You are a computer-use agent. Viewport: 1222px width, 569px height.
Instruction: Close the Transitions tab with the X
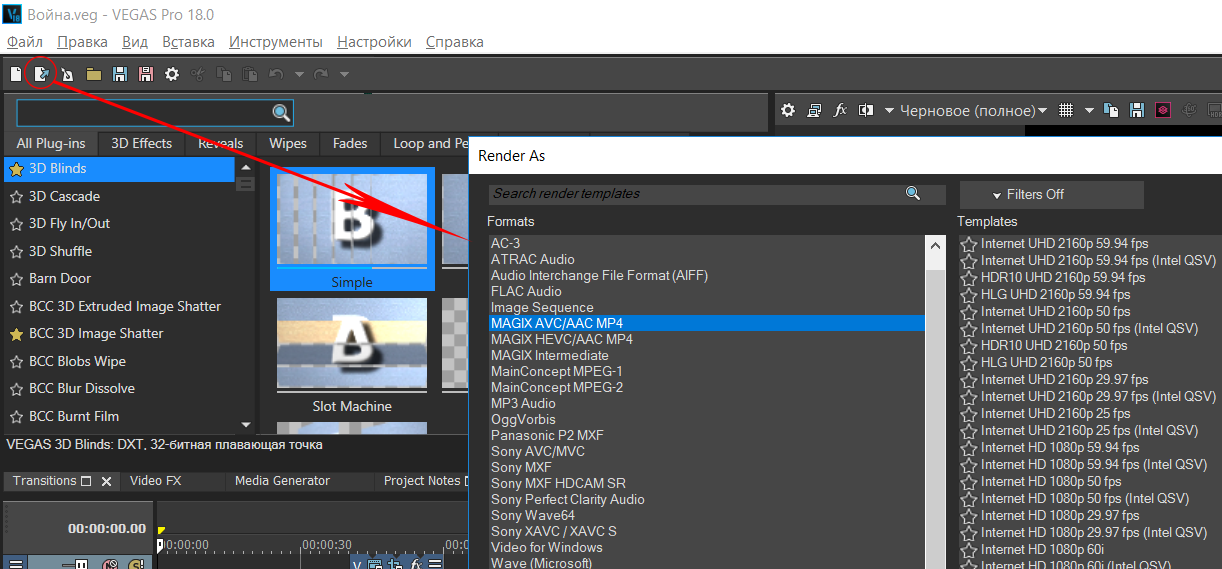coord(107,482)
